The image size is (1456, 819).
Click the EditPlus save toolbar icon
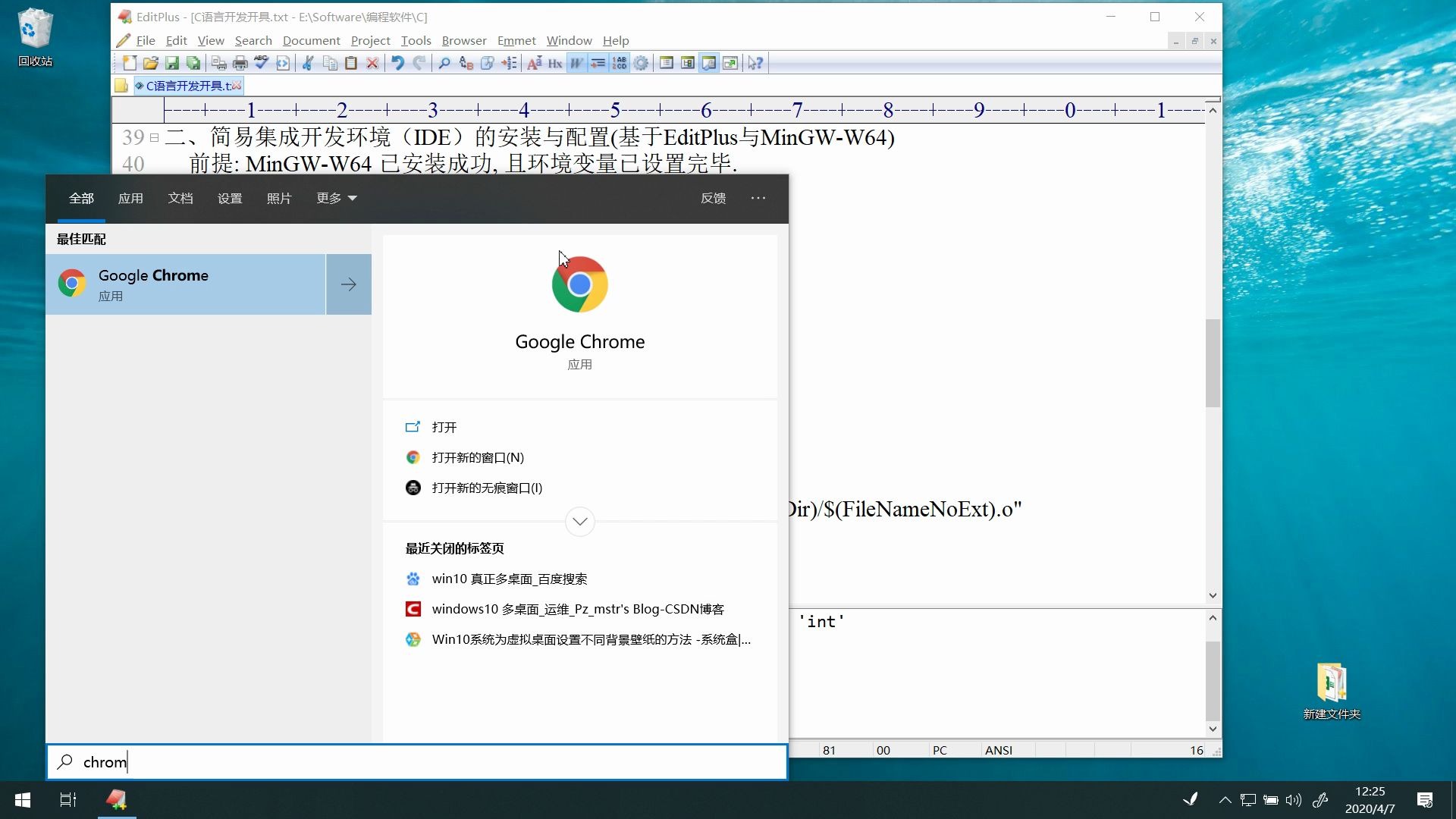point(172,63)
